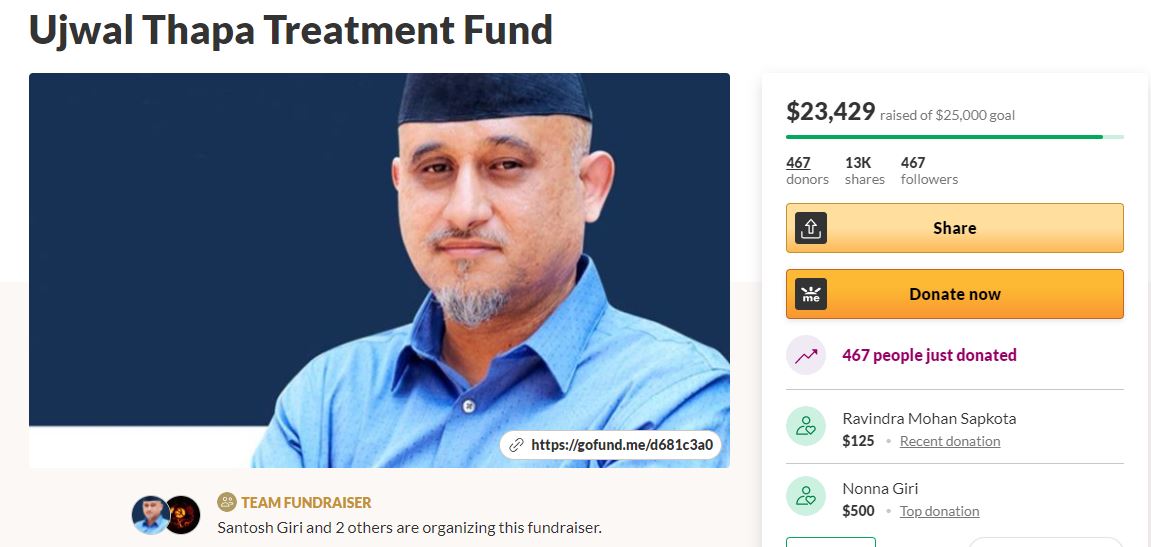Screen dimensions: 1151x547
Task: Click the Donate now button
Action: pyautogui.click(x=954, y=294)
